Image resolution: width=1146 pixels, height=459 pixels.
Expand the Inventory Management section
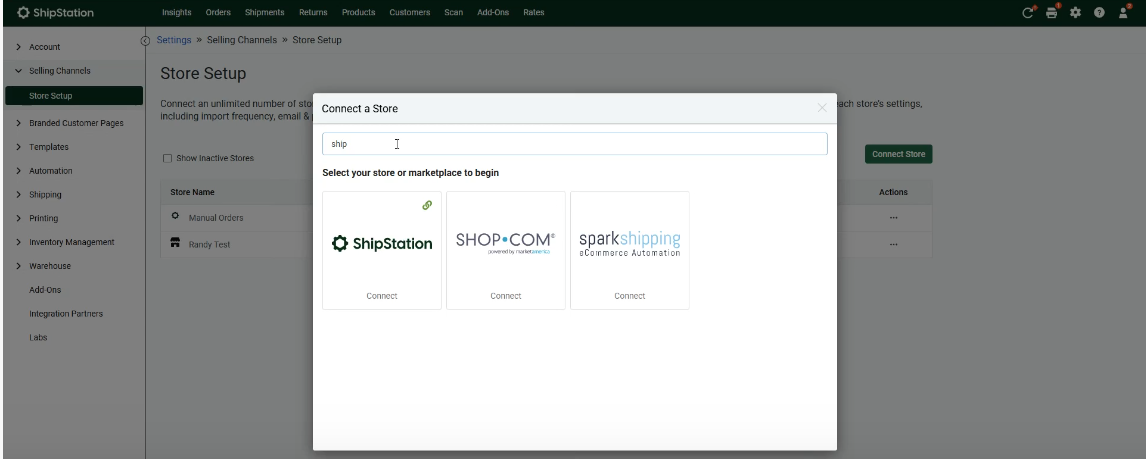click(71, 242)
